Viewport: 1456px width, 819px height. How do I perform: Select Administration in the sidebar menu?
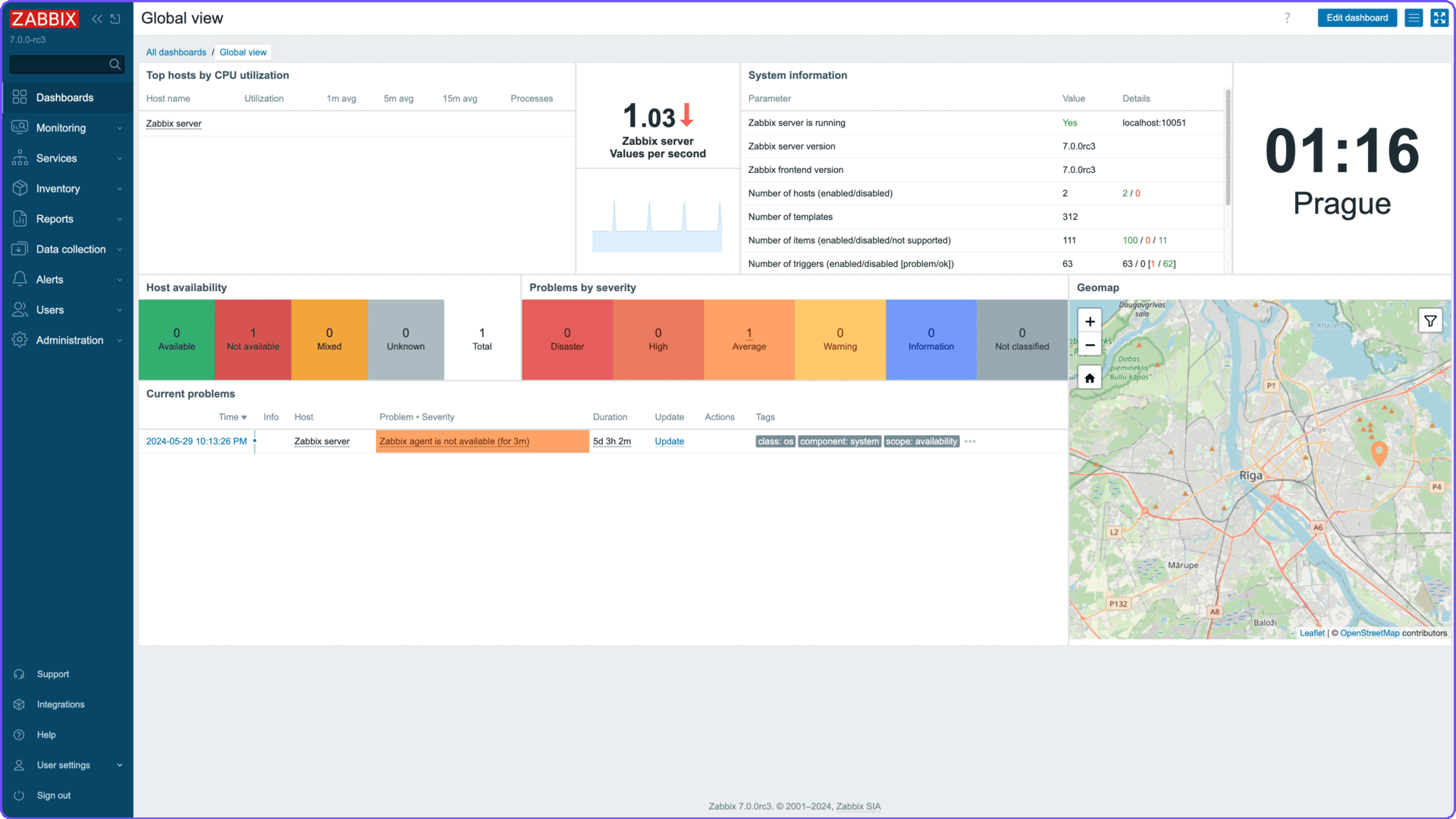point(70,340)
